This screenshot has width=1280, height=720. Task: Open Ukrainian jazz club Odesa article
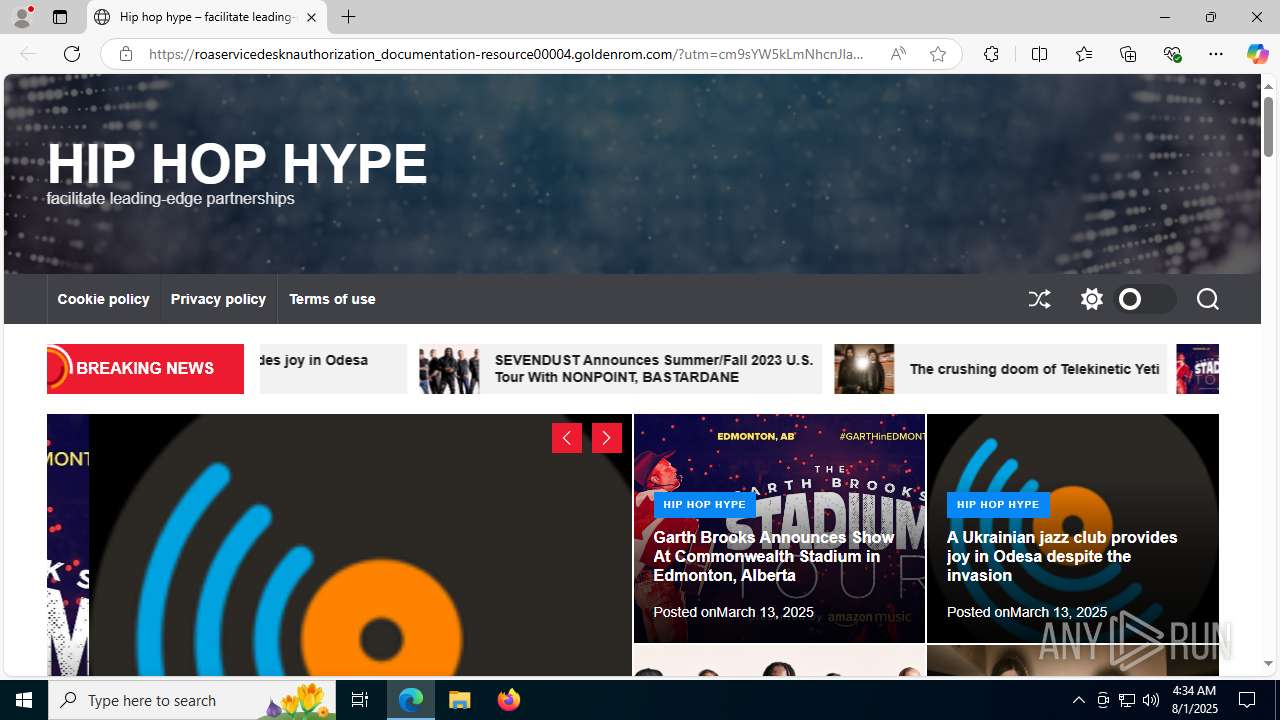pyautogui.click(x=1062, y=556)
